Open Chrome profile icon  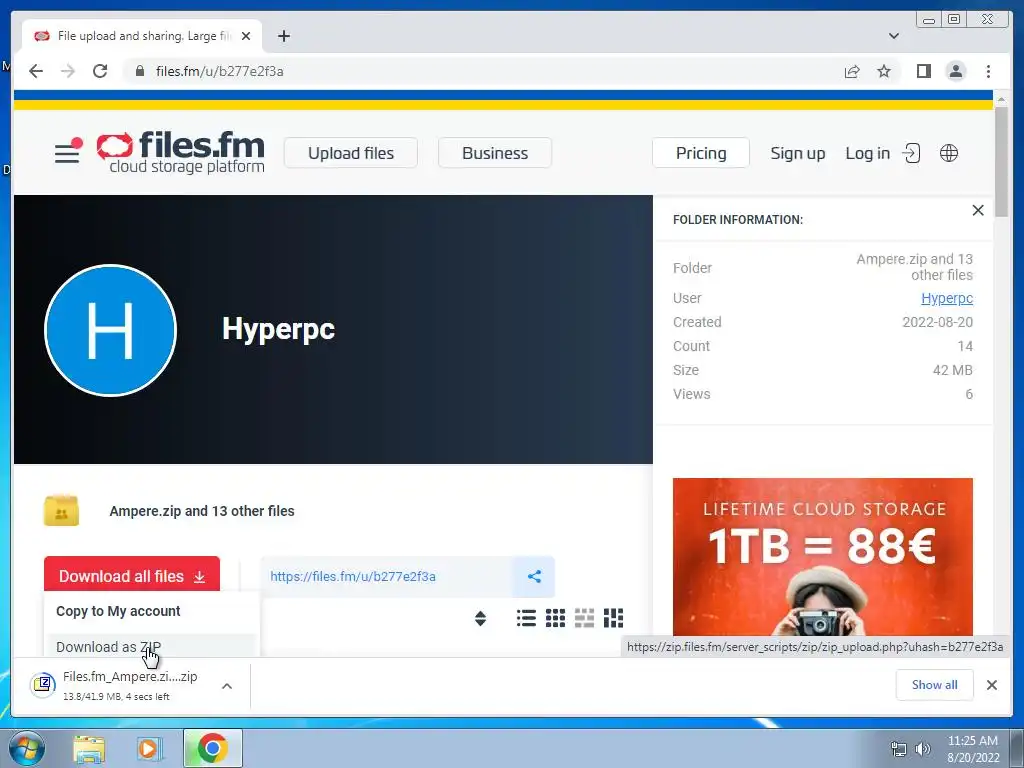(955, 71)
